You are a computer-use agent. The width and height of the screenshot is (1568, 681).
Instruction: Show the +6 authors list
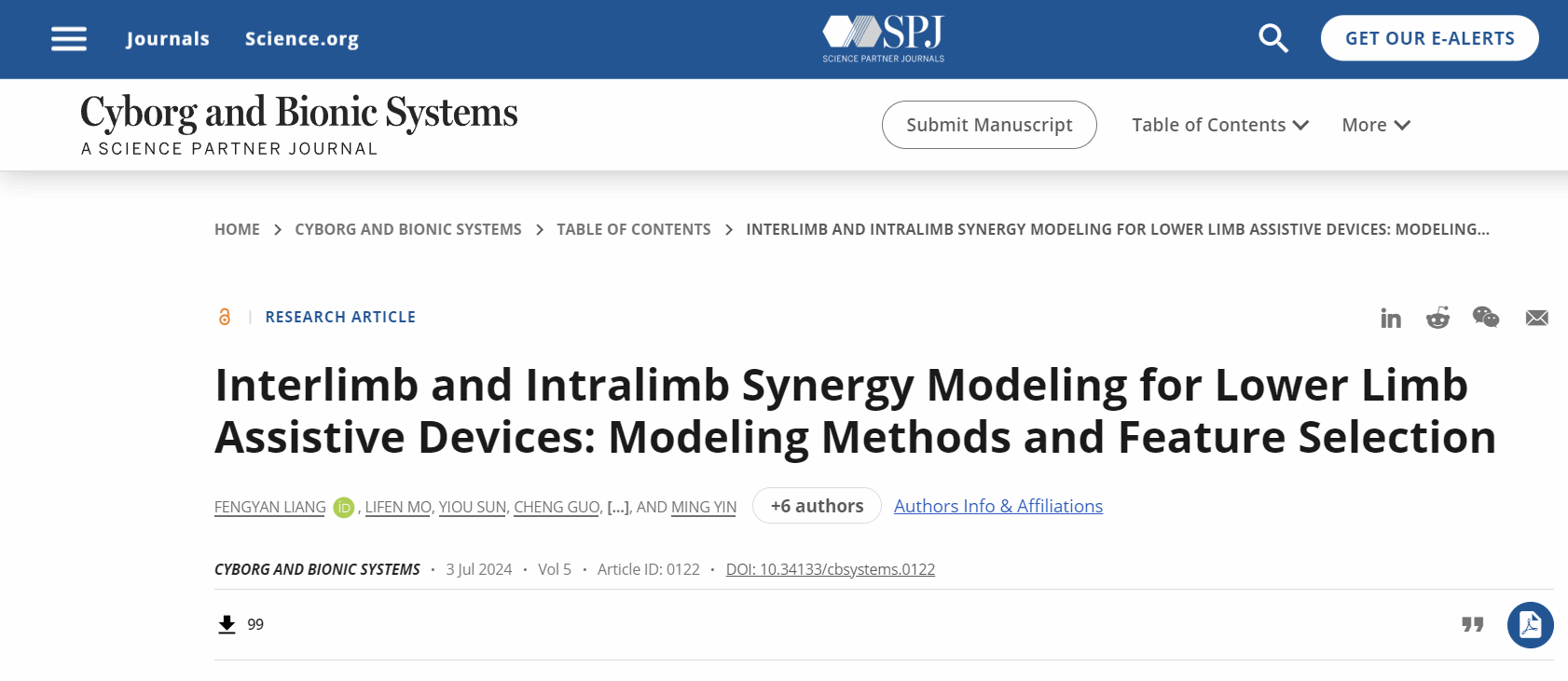pos(816,506)
